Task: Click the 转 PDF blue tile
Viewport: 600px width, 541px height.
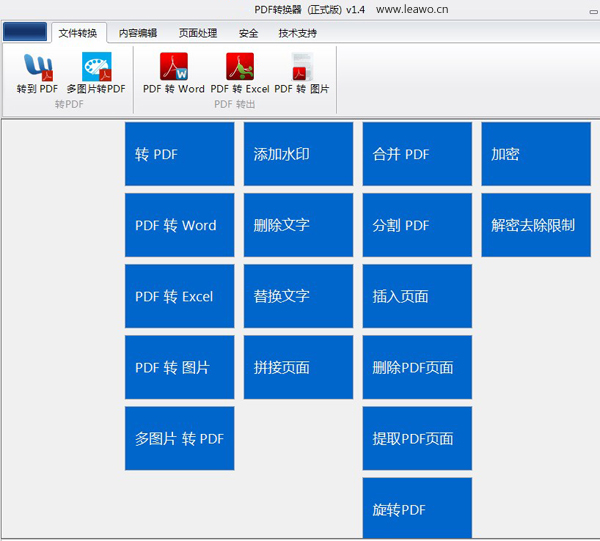Action: (x=179, y=154)
